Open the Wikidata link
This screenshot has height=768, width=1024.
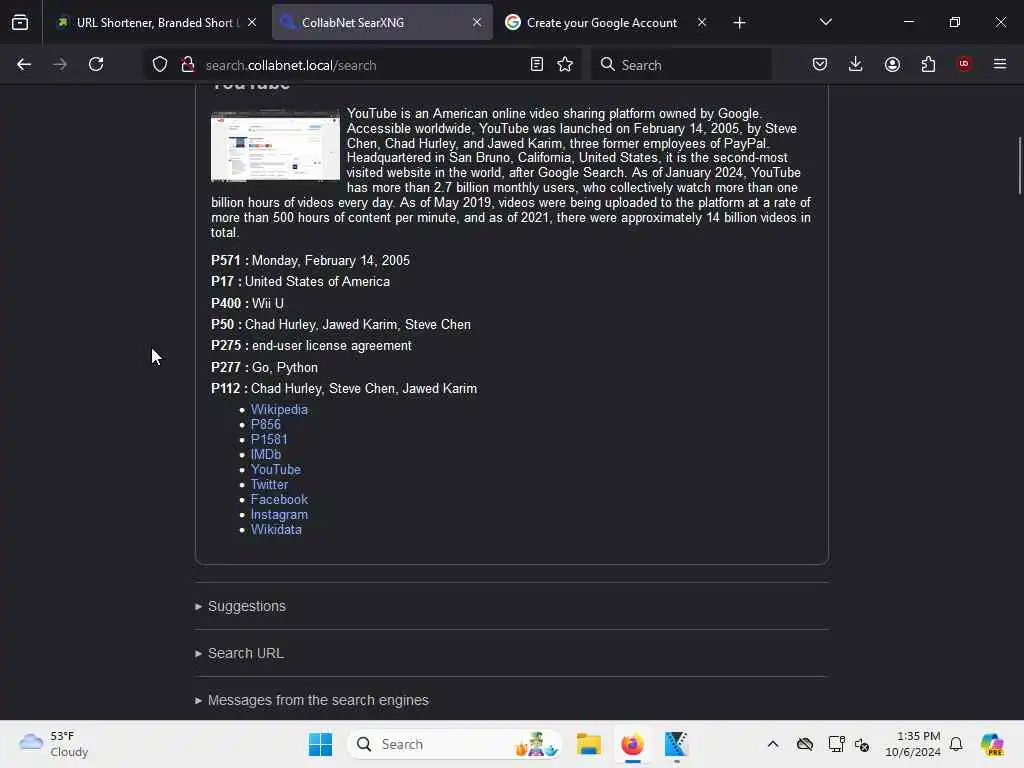click(276, 530)
